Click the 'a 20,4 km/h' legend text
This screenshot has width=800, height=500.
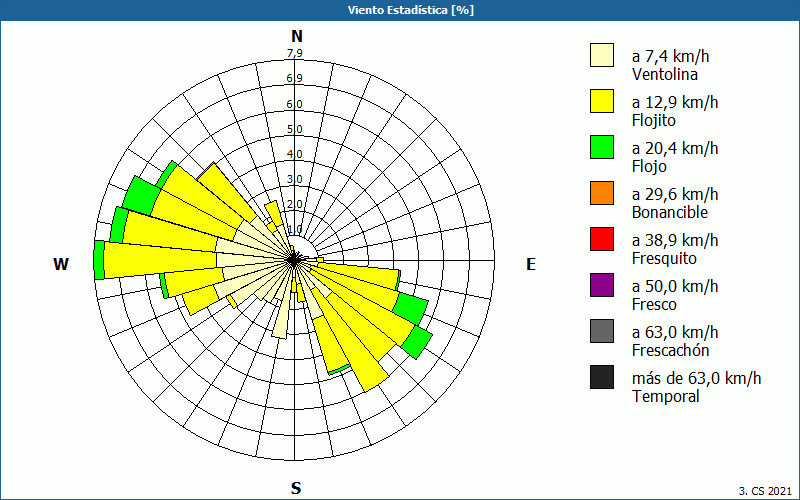pos(675,148)
